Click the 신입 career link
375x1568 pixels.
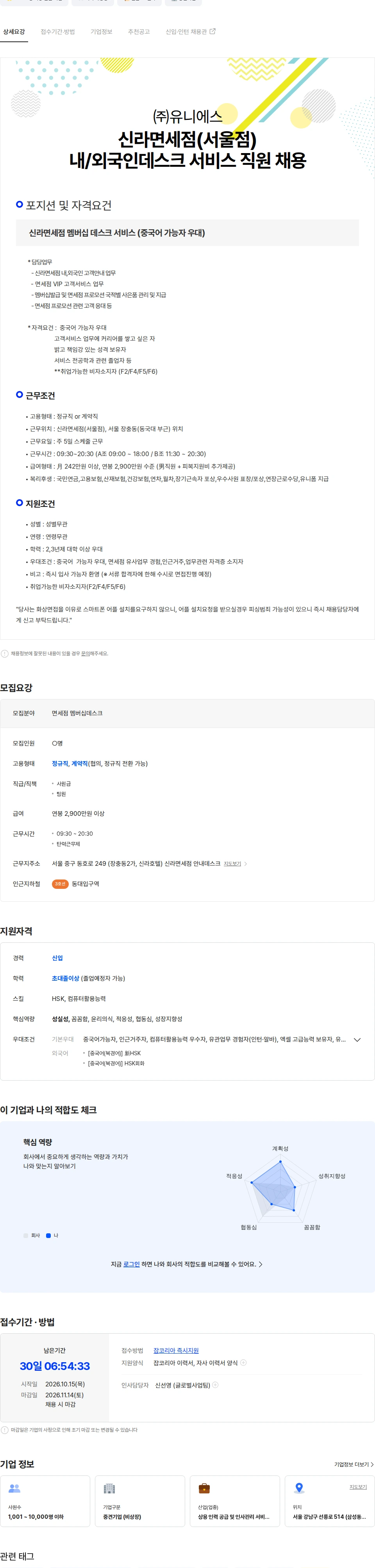pos(57,958)
